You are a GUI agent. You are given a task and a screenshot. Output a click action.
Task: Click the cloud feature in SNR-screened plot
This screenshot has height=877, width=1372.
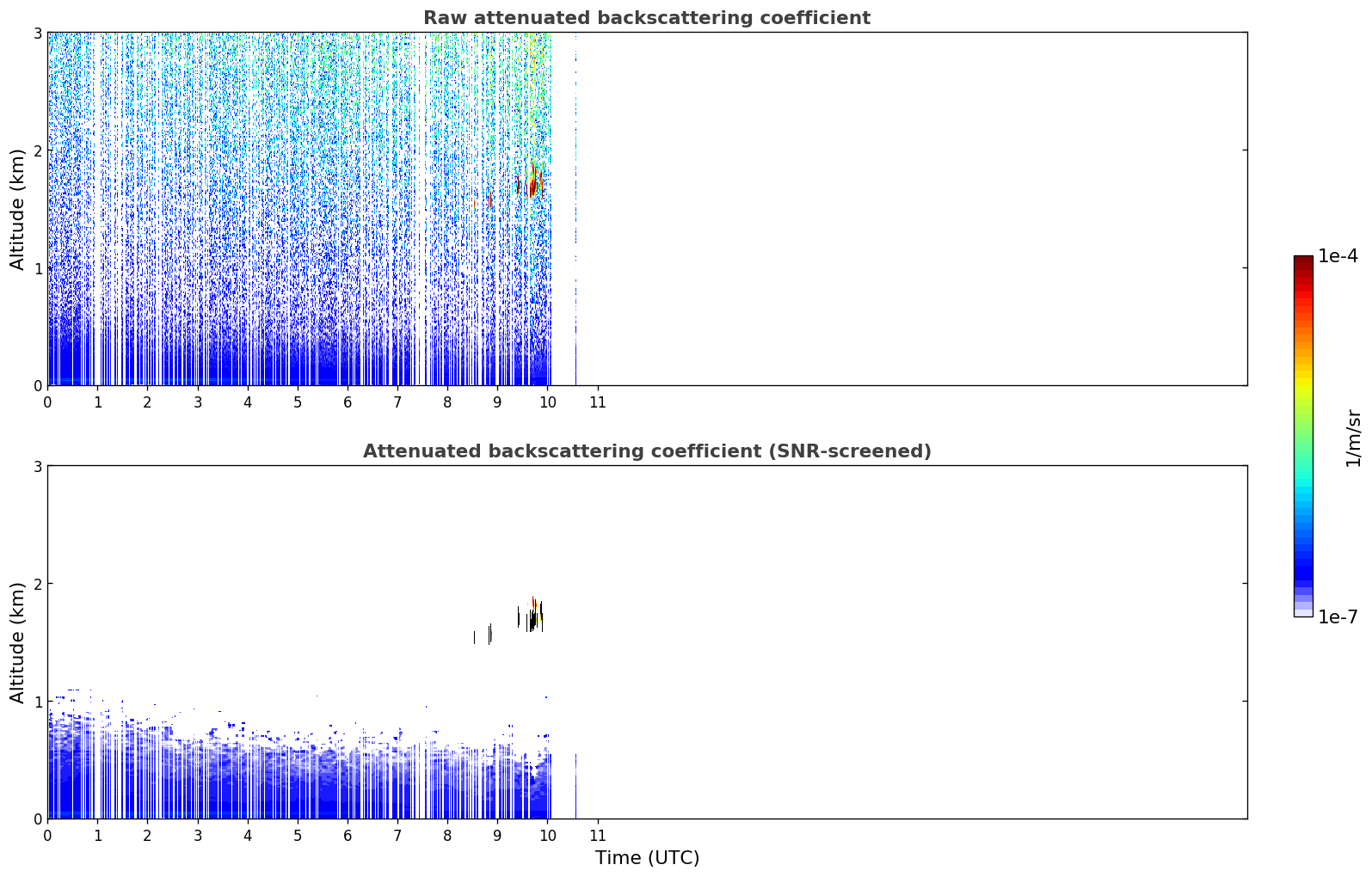point(532,614)
